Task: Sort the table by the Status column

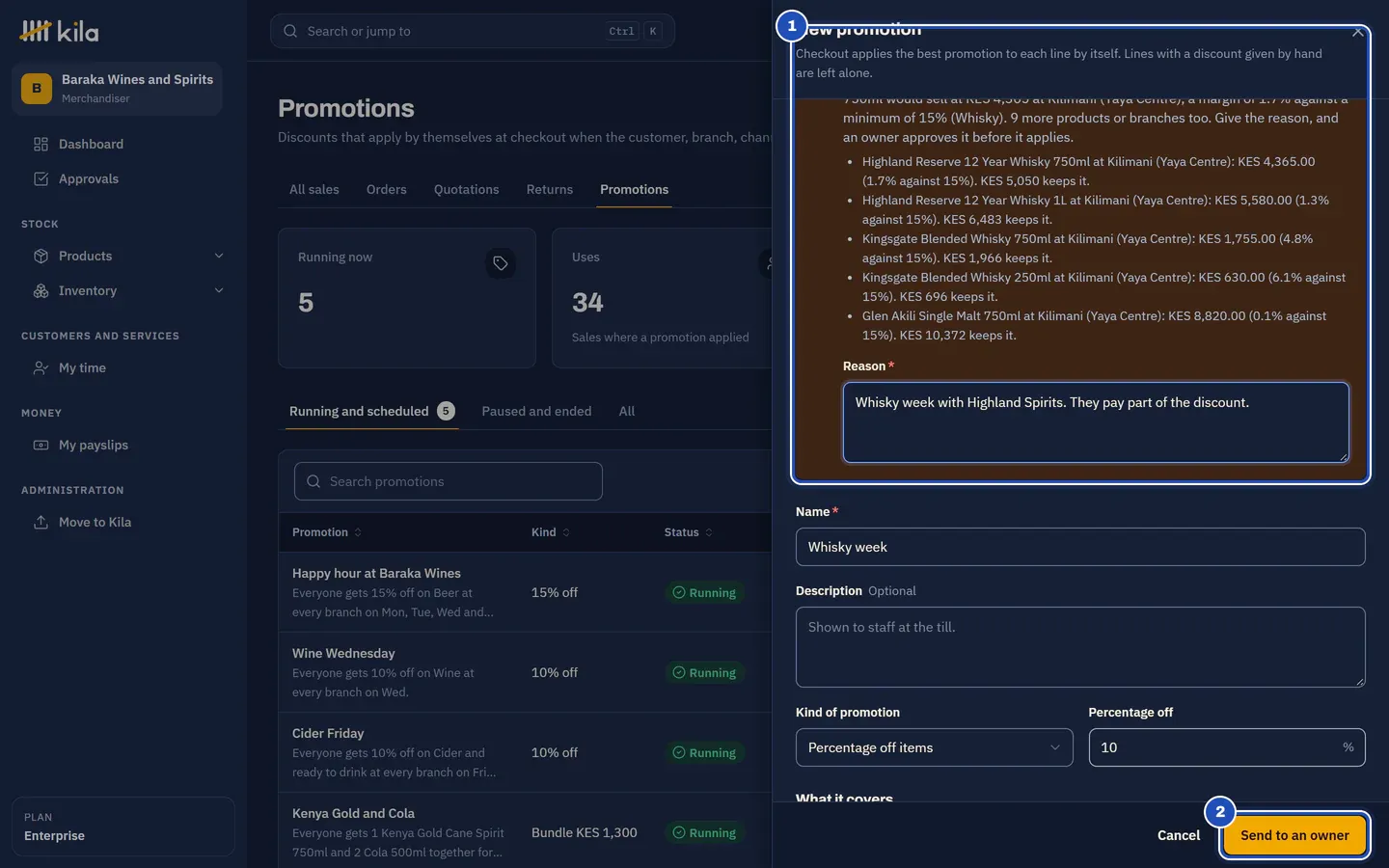Action: (x=689, y=532)
